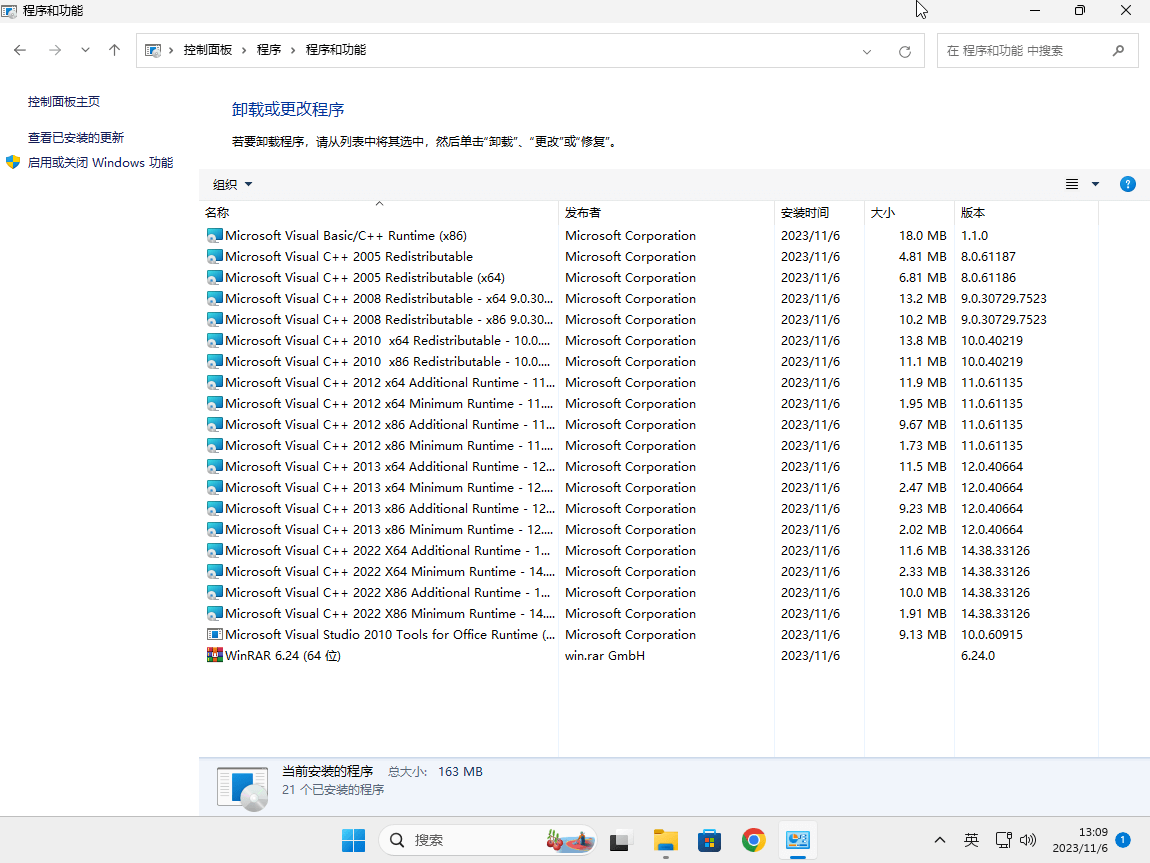Open network tray icon
The height and width of the screenshot is (863, 1150).
[x=1003, y=840]
